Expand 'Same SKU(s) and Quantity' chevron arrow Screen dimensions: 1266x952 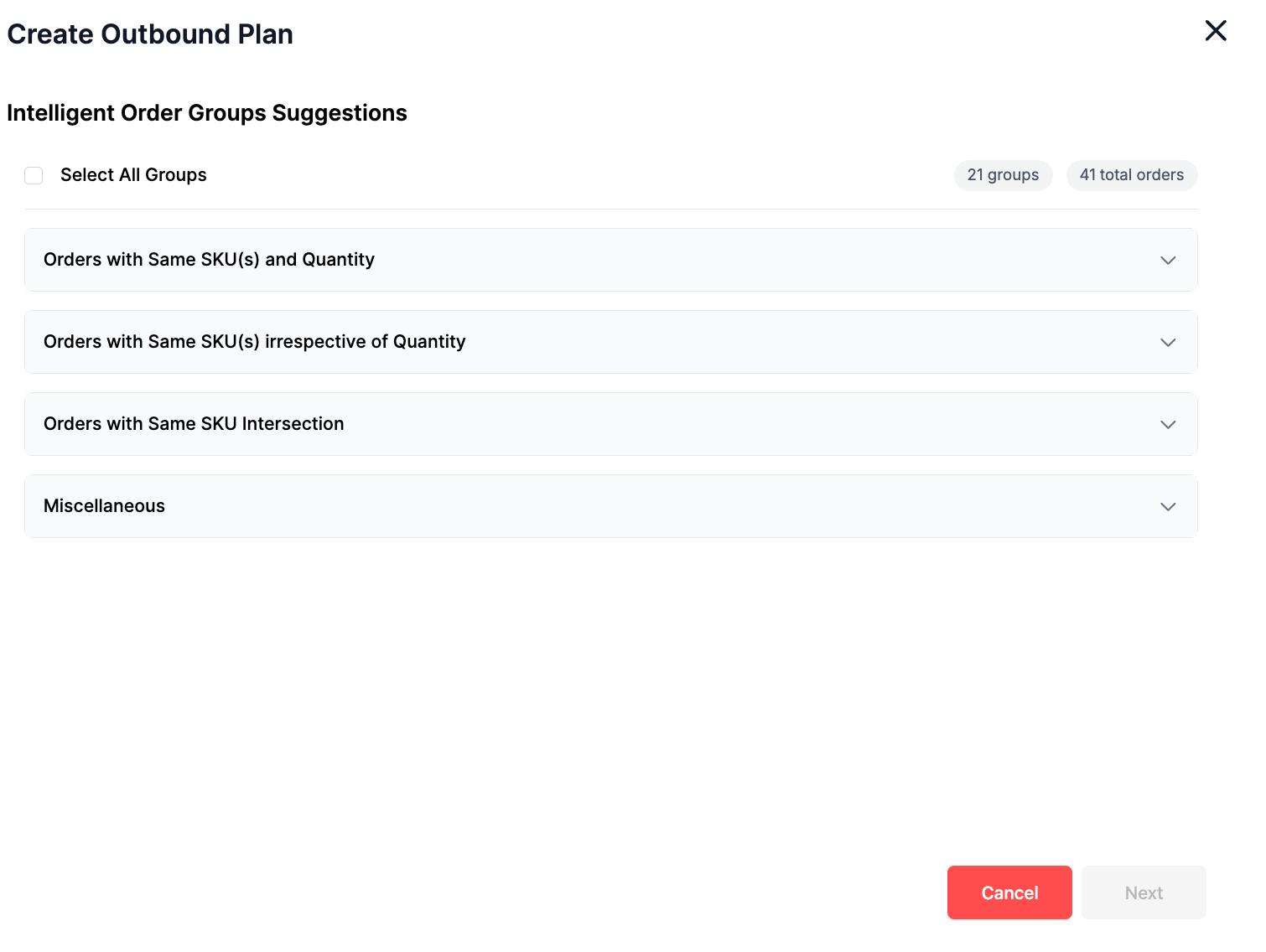coord(1167,261)
